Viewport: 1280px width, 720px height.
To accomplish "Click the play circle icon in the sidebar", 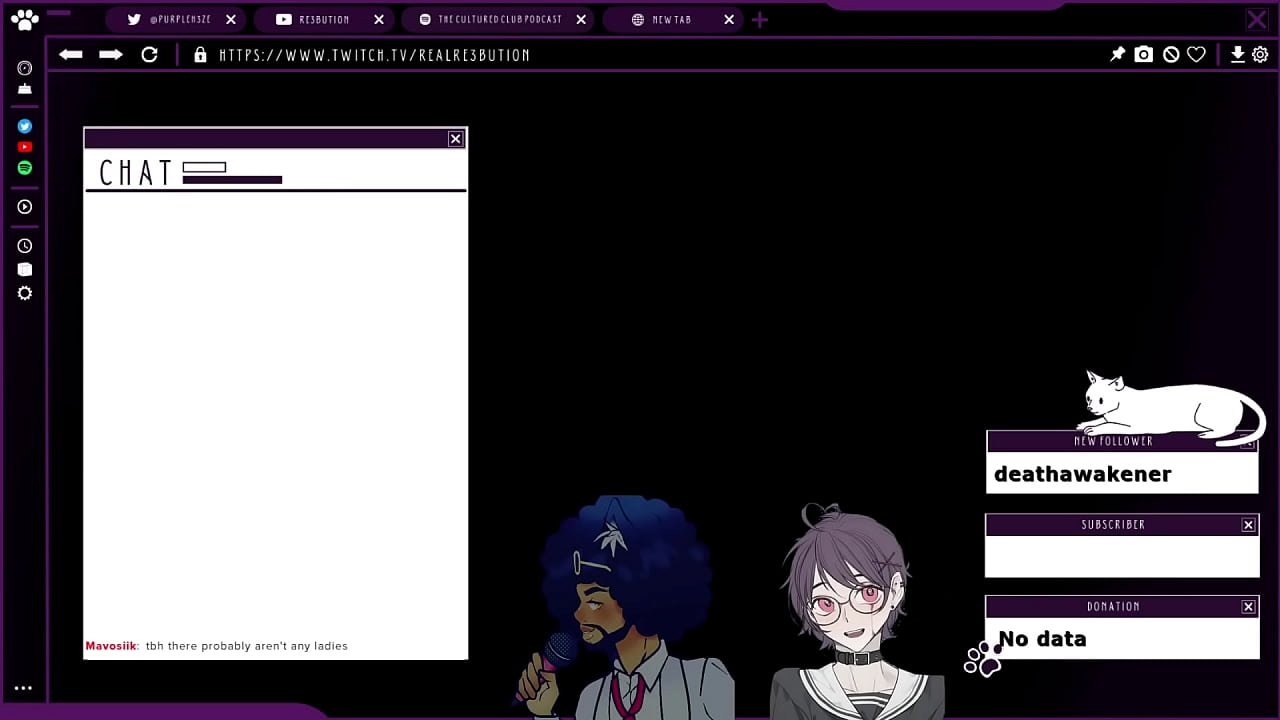I will (25, 207).
